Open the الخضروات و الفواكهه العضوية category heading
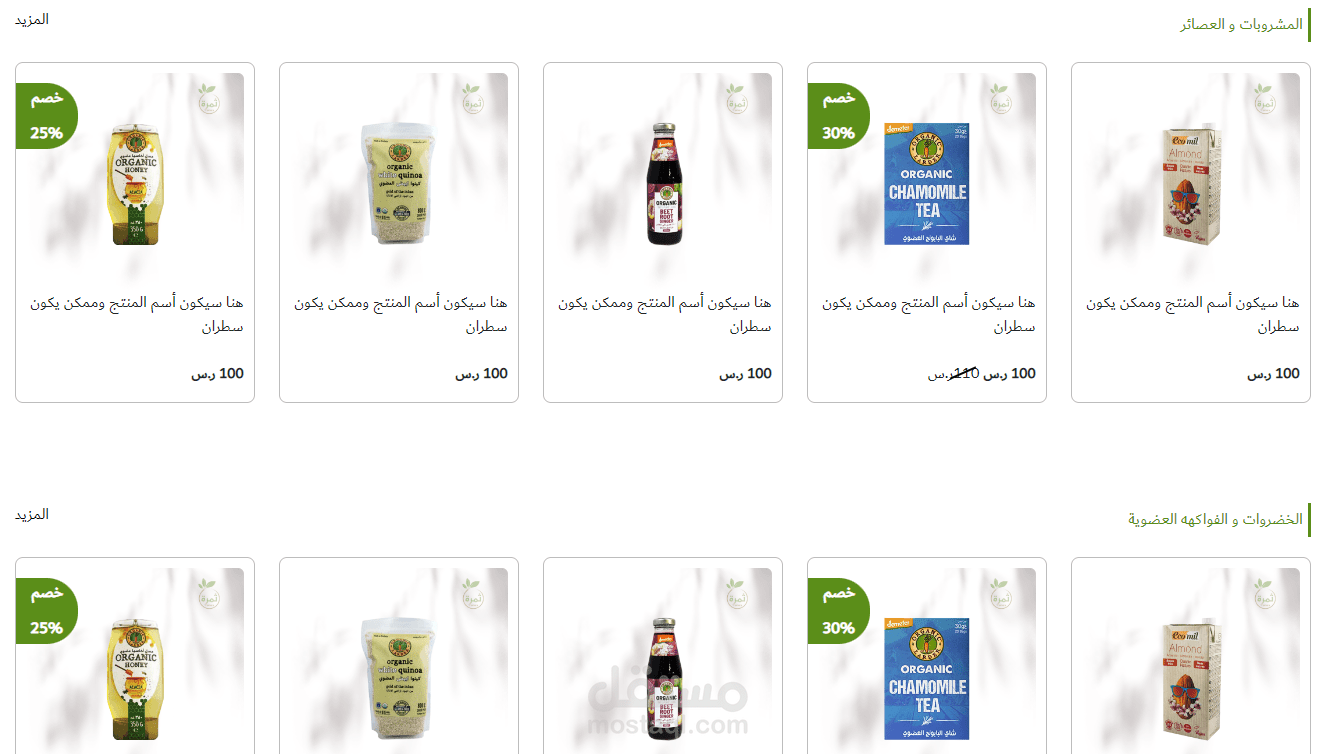The image size is (1336, 754). point(1215,519)
